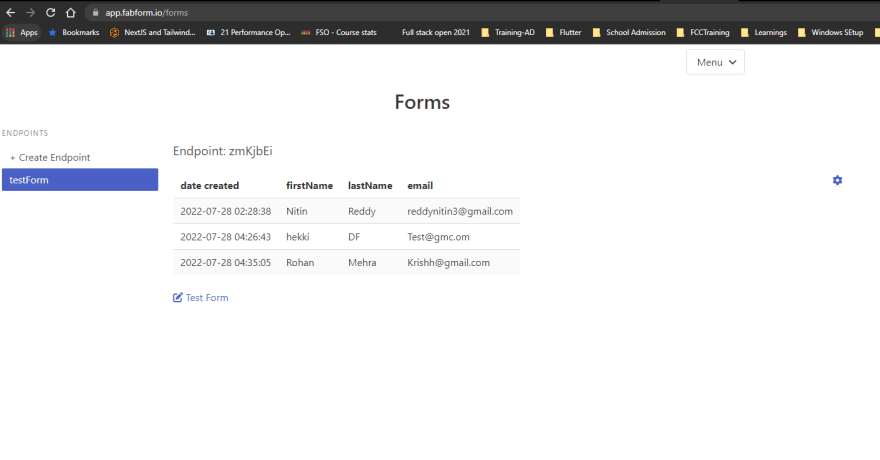Open the School Admission bookmark folder
Viewport: 880px width, 460px height.
point(629,33)
